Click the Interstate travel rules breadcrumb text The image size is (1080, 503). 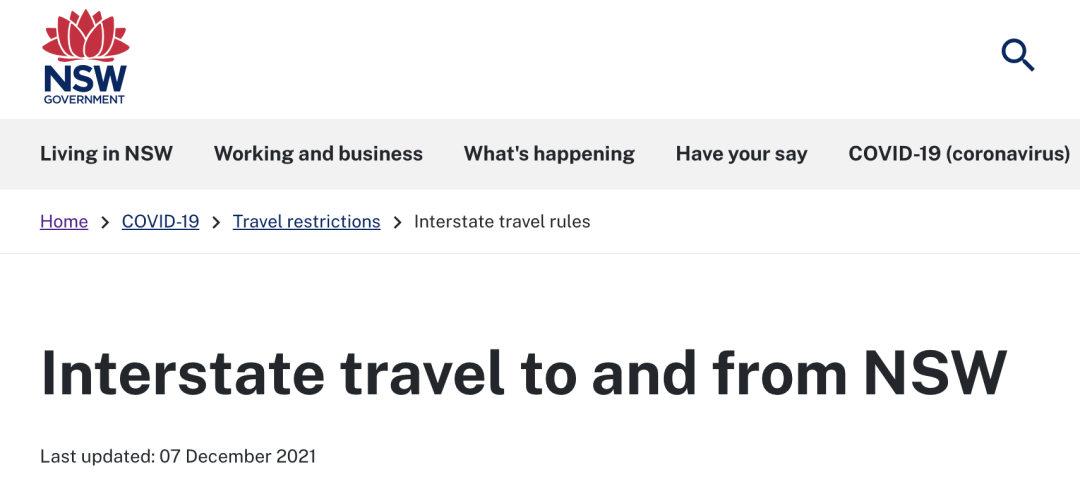[x=502, y=222]
